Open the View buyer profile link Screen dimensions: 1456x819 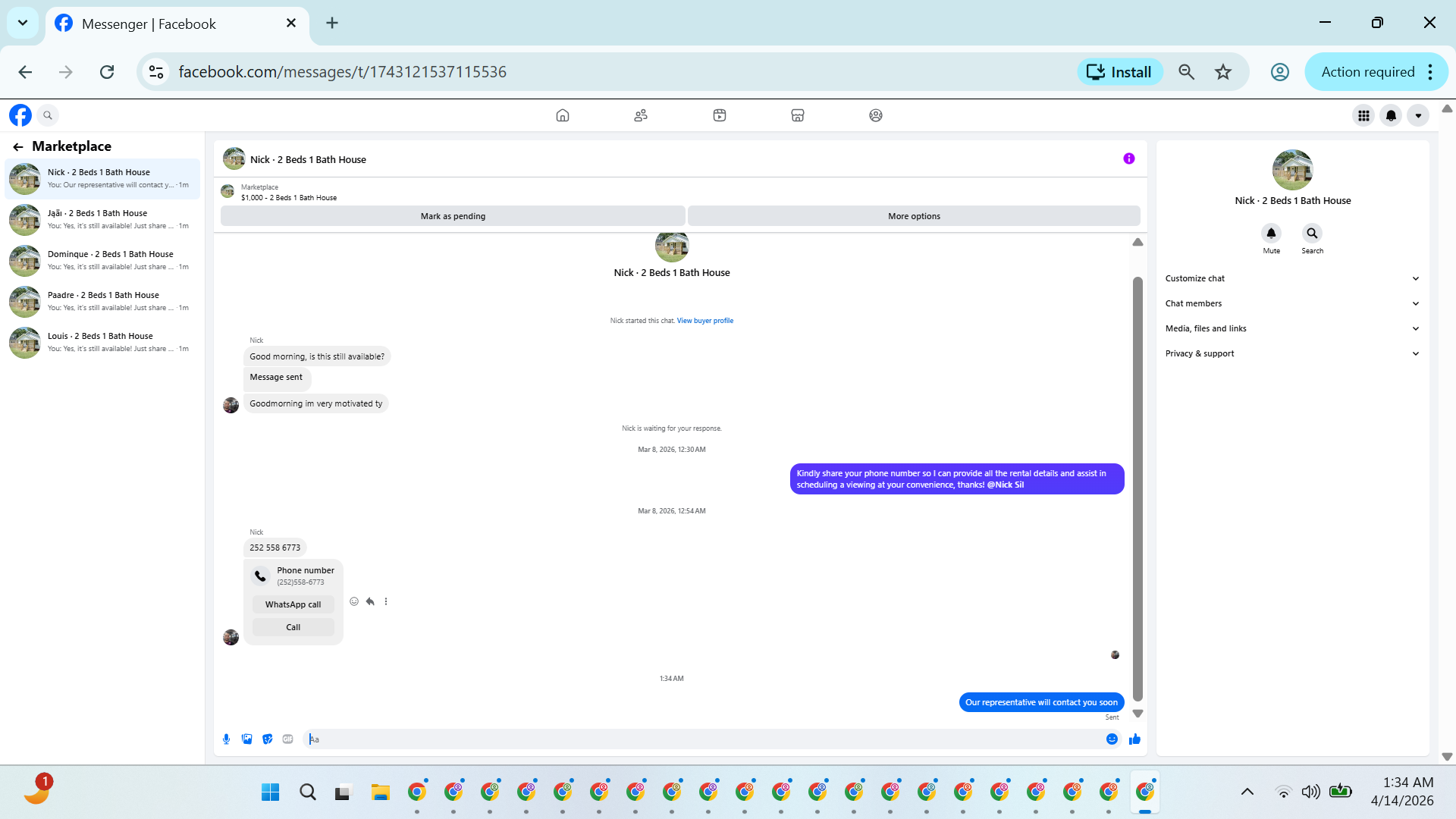[x=704, y=321]
